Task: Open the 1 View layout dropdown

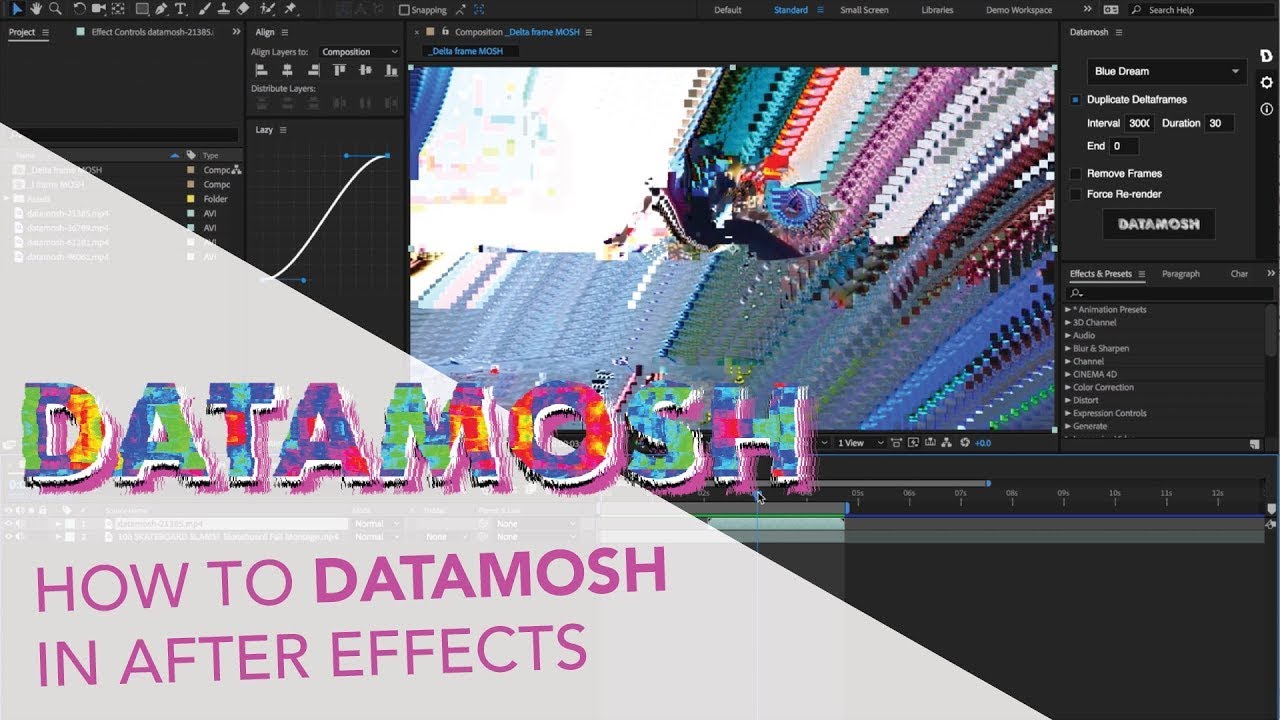Action: tap(860, 443)
